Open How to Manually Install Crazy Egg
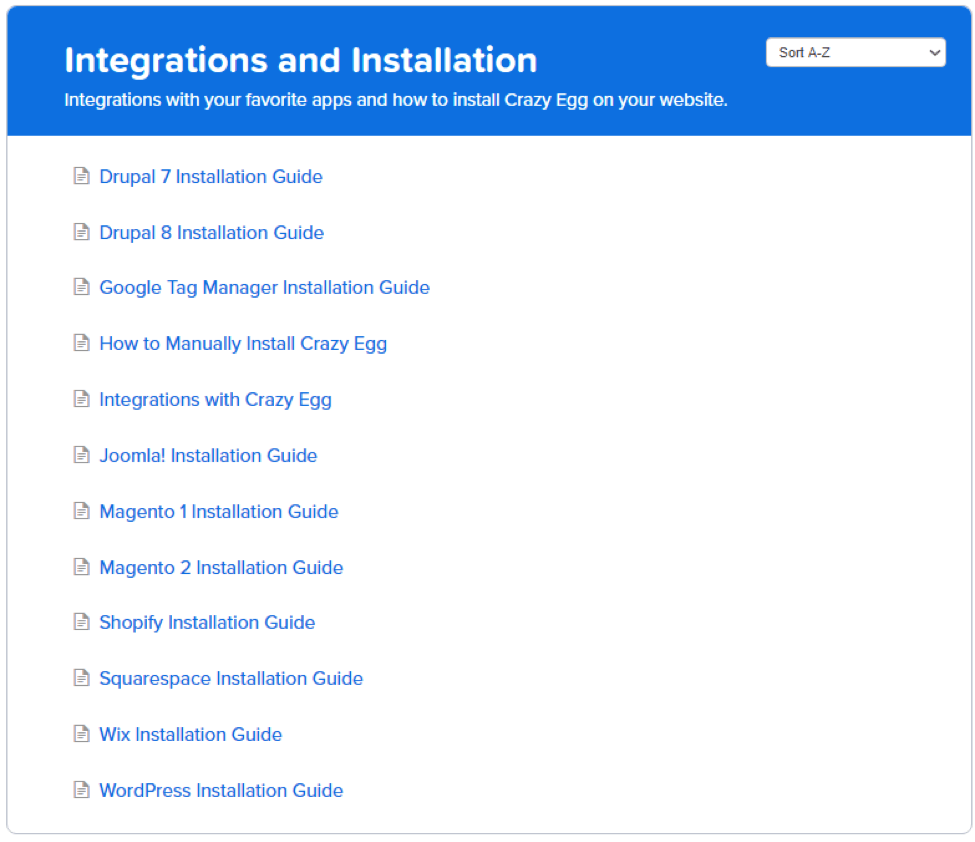 click(243, 344)
